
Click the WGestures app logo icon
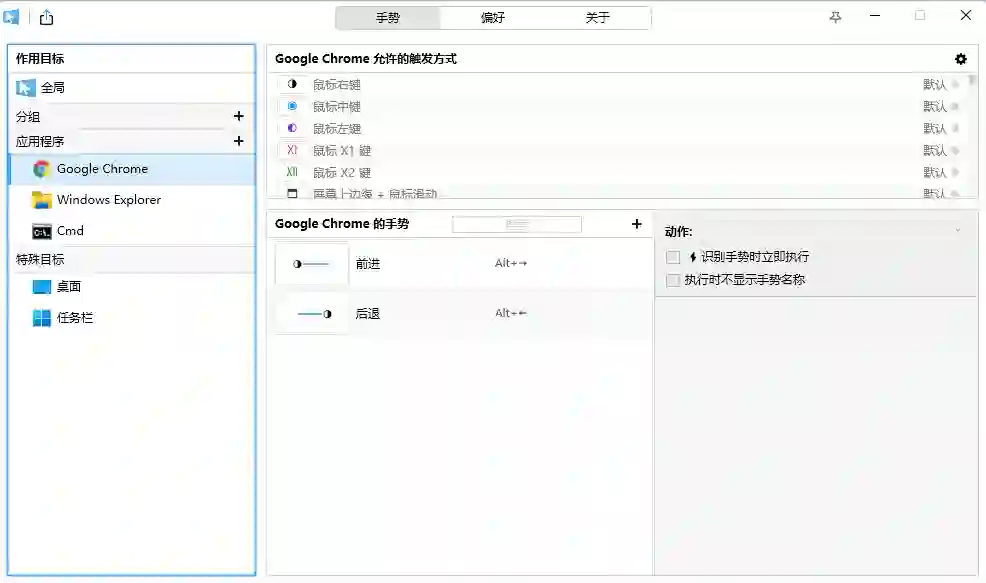(11, 17)
